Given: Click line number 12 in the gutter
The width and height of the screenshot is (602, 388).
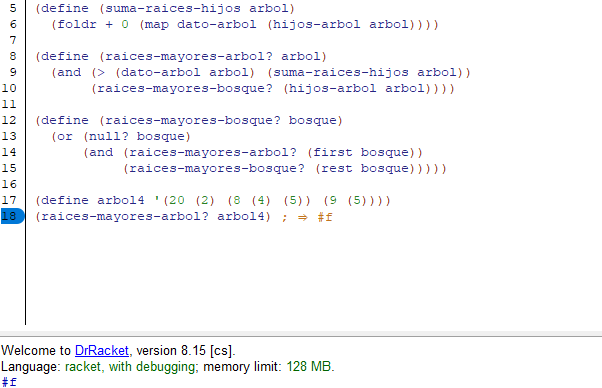Looking at the screenshot, I should click(9, 120).
